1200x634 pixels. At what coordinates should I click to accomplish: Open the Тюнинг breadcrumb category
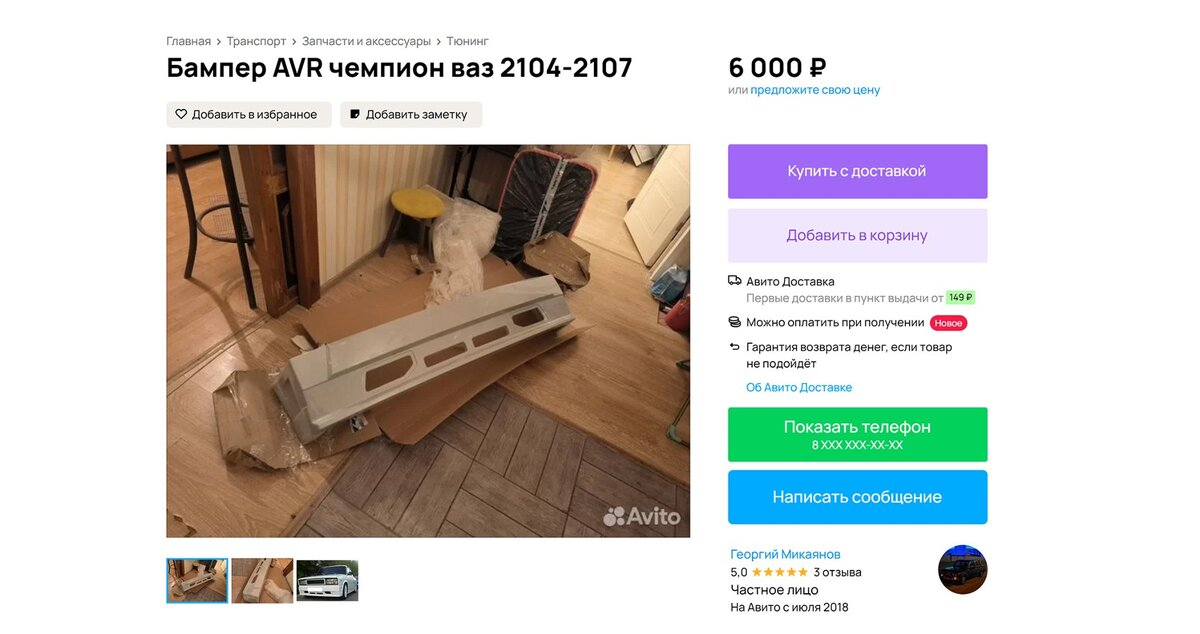[x=467, y=41]
